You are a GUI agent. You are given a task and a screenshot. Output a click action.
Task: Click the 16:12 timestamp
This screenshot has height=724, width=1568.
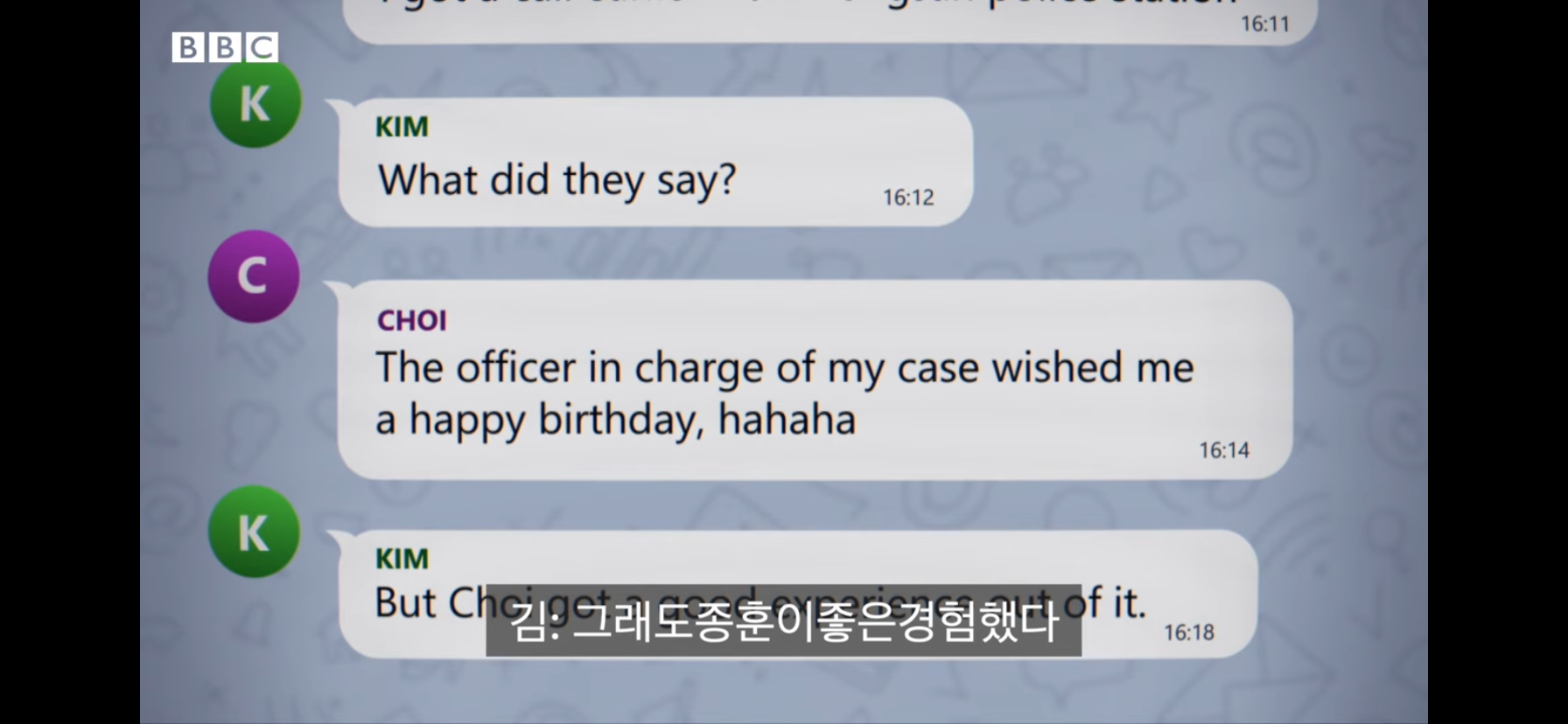pos(908,198)
